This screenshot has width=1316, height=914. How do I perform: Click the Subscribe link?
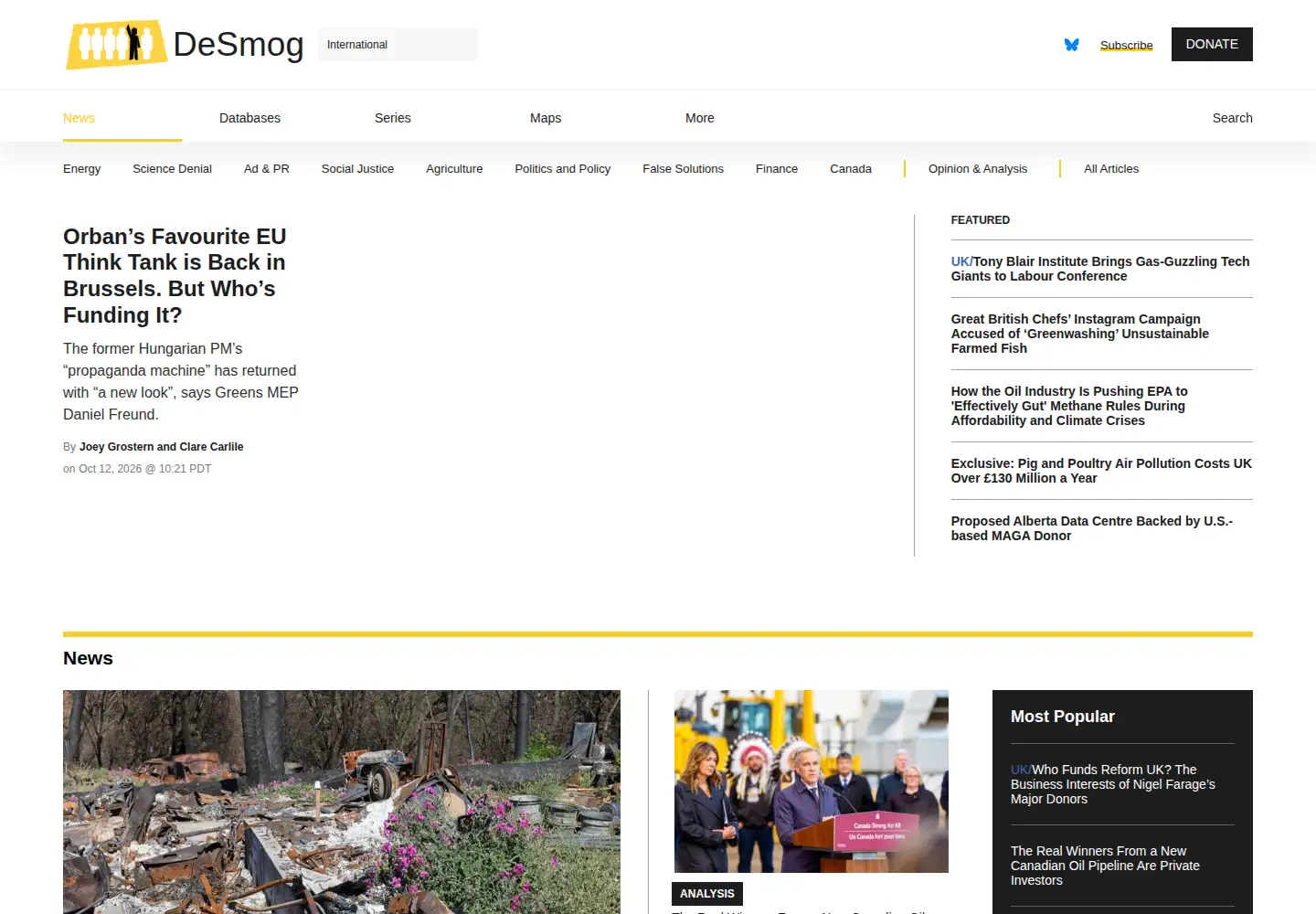pos(1126,45)
